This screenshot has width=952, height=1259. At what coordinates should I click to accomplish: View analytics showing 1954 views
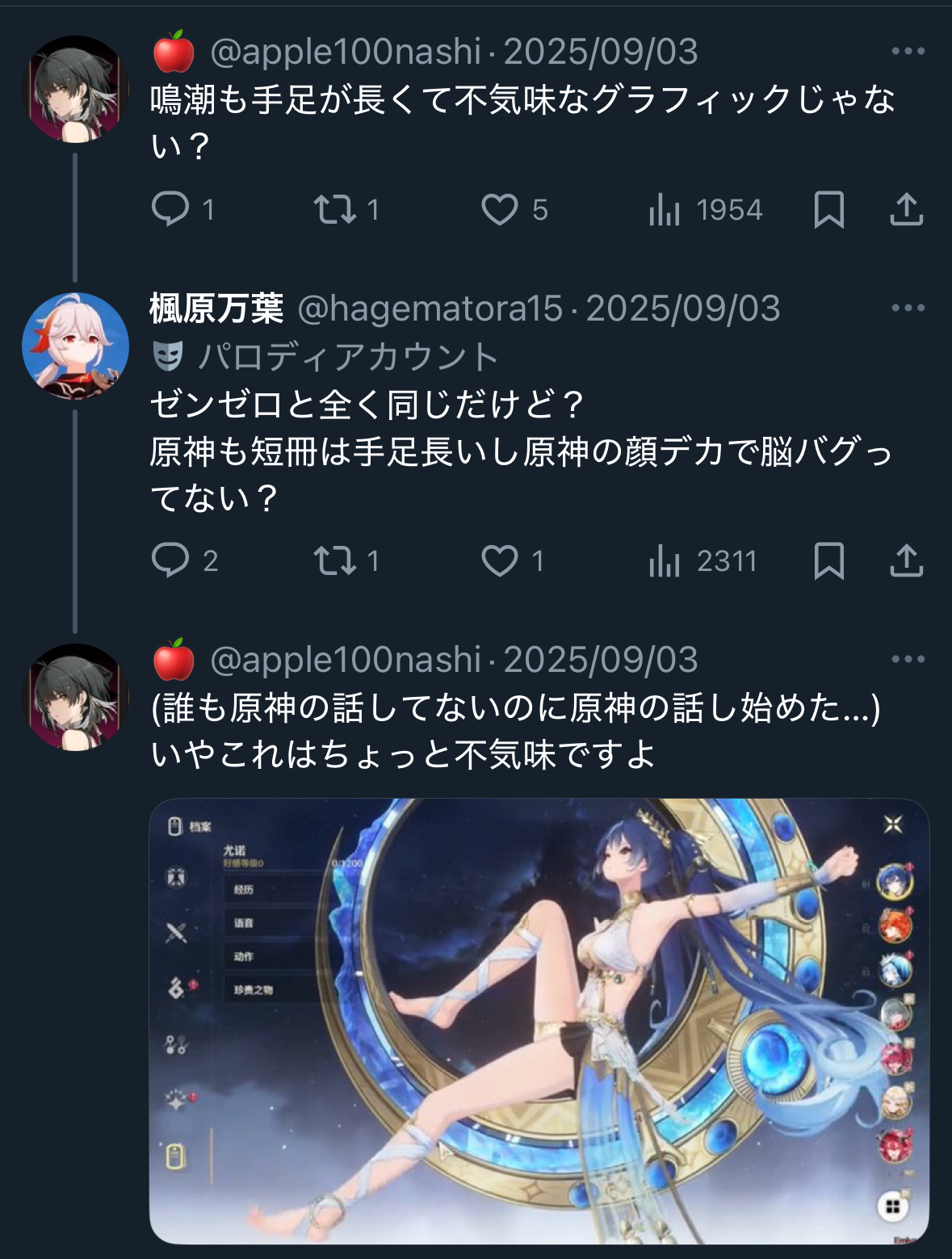pyautogui.click(x=705, y=210)
